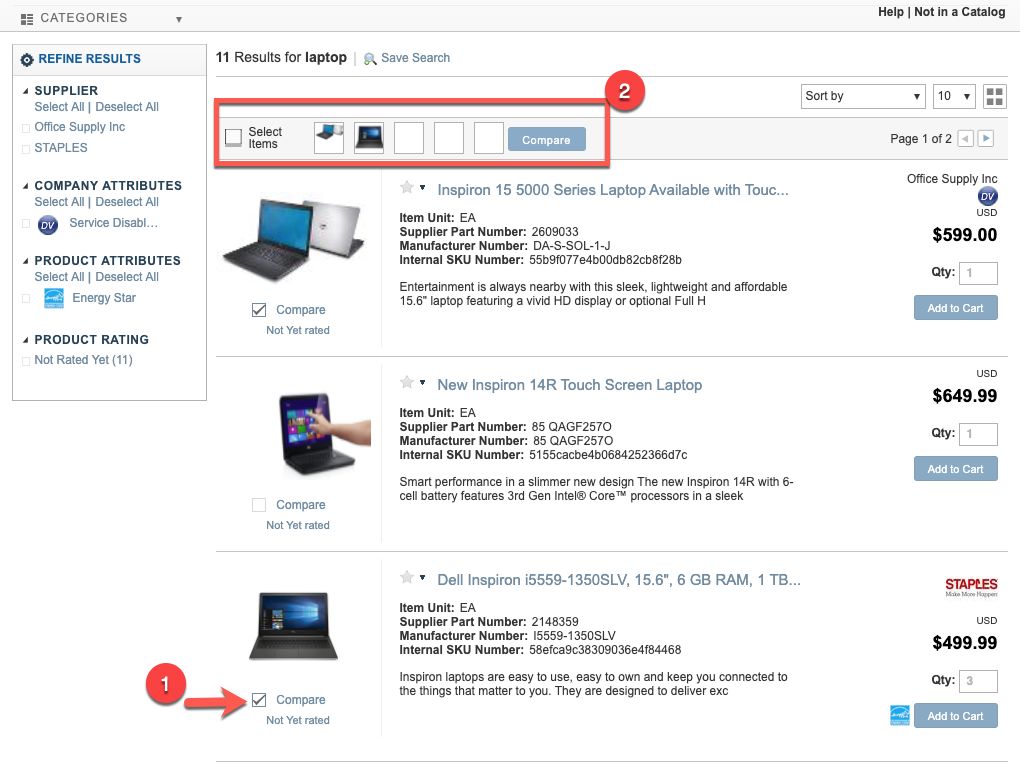1020x771 pixels.
Task: Open the Categories dropdown
Action: pos(179,20)
